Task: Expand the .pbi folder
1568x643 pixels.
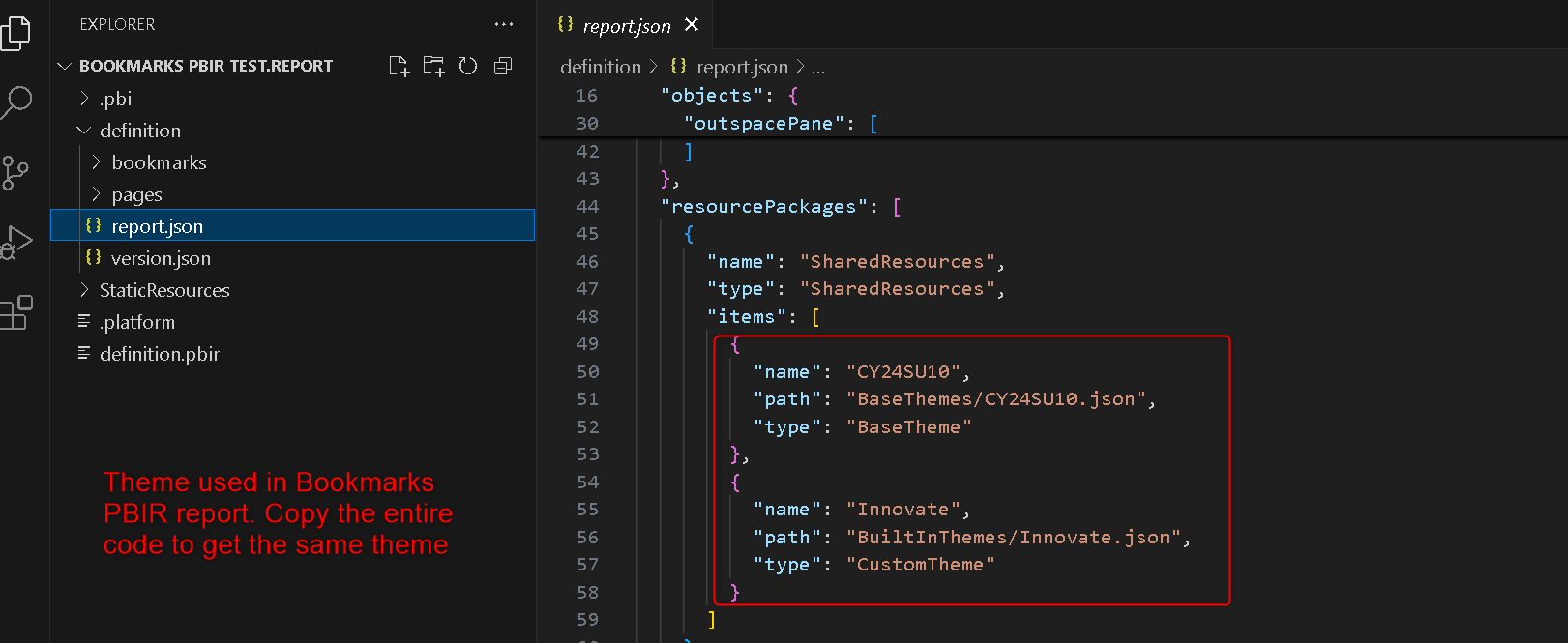Action: coord(115,99)
